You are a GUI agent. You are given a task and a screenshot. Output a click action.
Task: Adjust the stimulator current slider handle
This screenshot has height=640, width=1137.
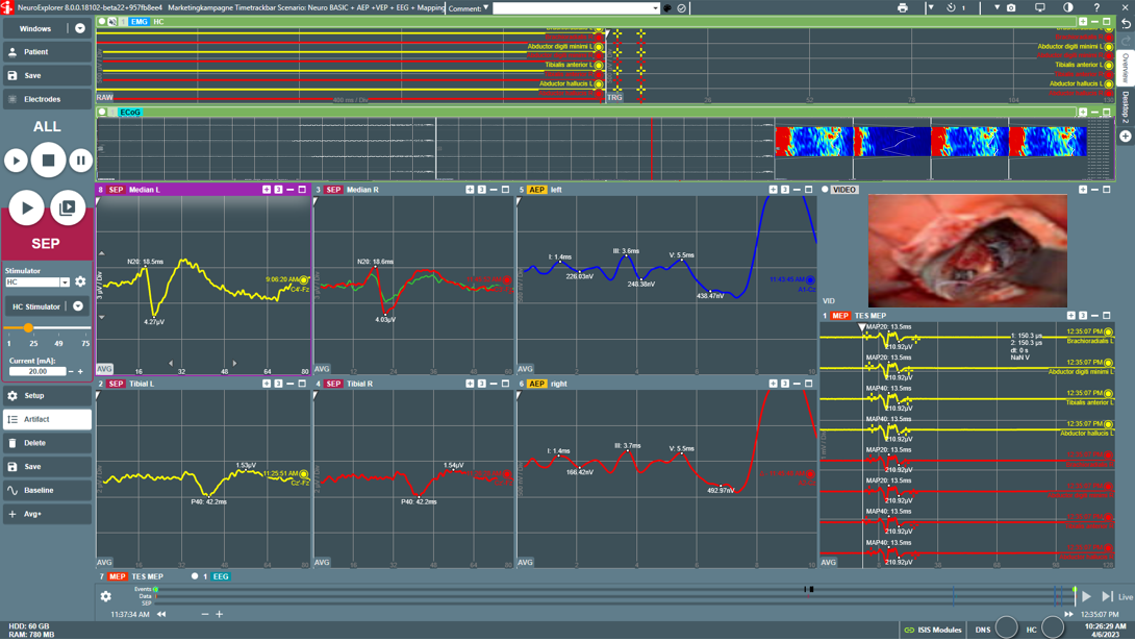[28, 328]
